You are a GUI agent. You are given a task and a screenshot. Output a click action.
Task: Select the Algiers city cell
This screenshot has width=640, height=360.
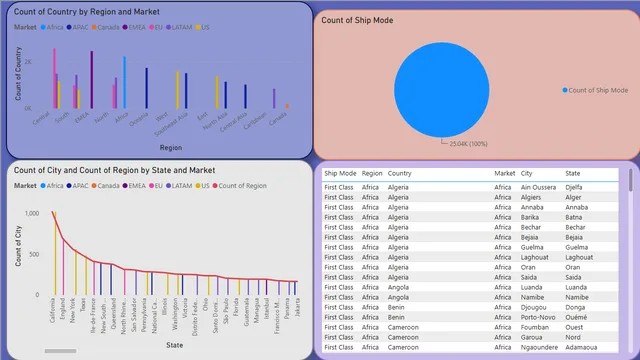pos(531,197)
